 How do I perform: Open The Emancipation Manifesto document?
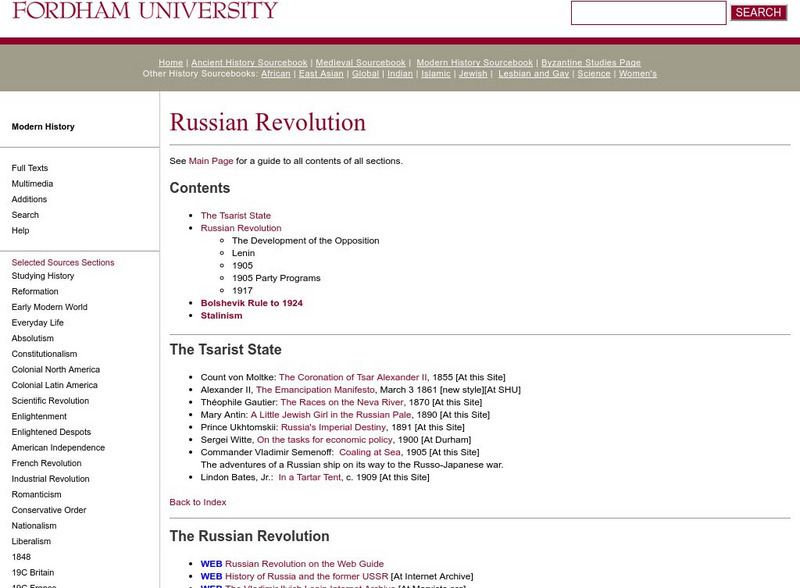click(x=315, y=390)
